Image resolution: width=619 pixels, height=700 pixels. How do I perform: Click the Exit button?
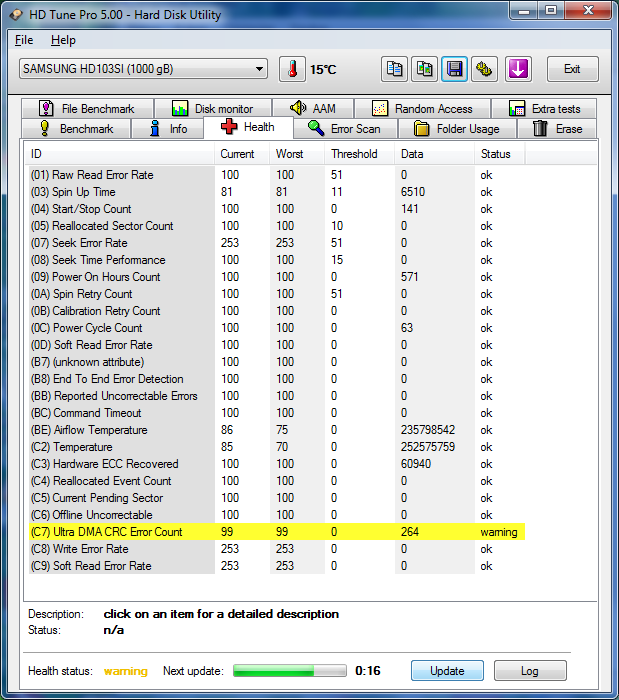click(x=572, y=69)
